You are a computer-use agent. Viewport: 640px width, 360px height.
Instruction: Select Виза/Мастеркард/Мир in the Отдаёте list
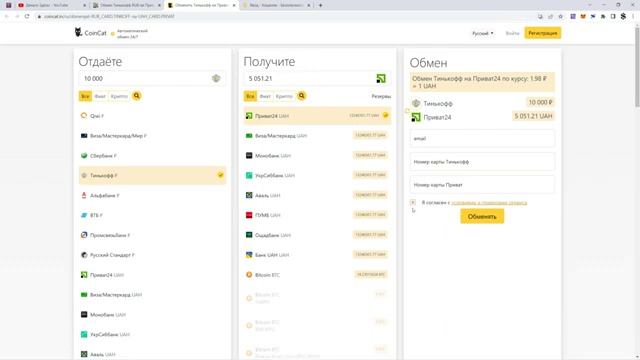point(152,136)
